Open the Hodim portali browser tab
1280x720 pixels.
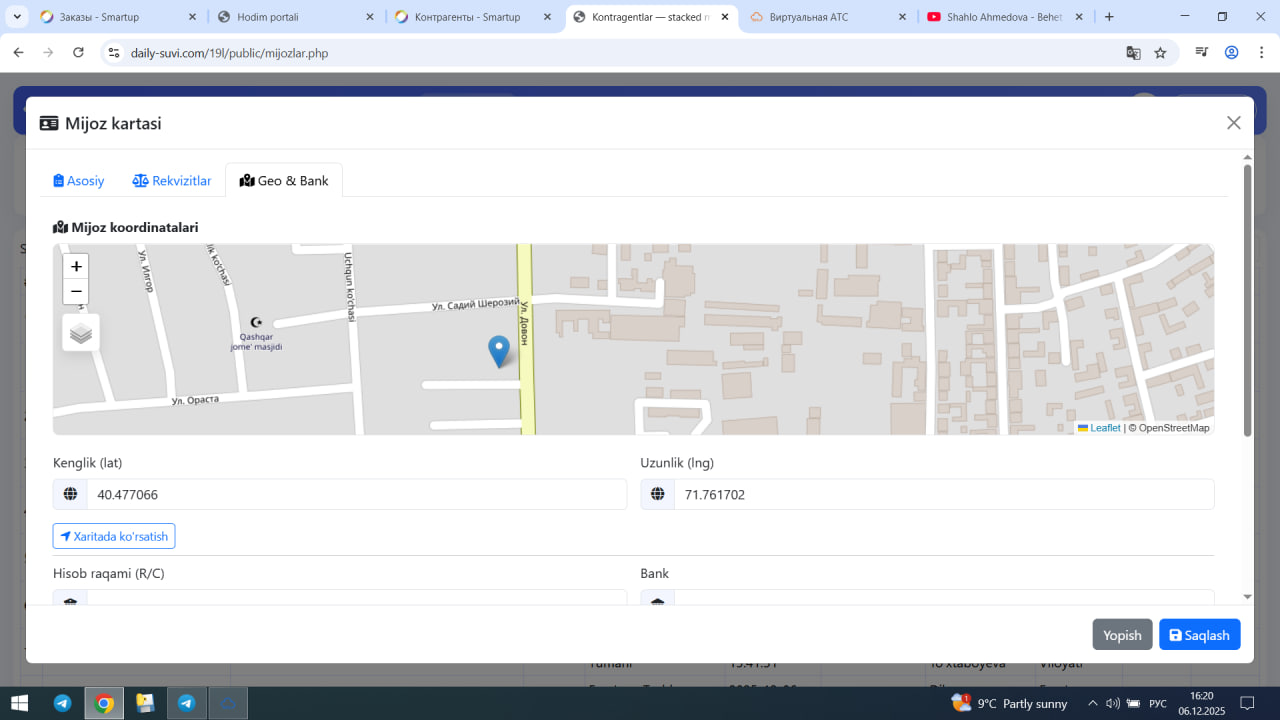[288, 17]
